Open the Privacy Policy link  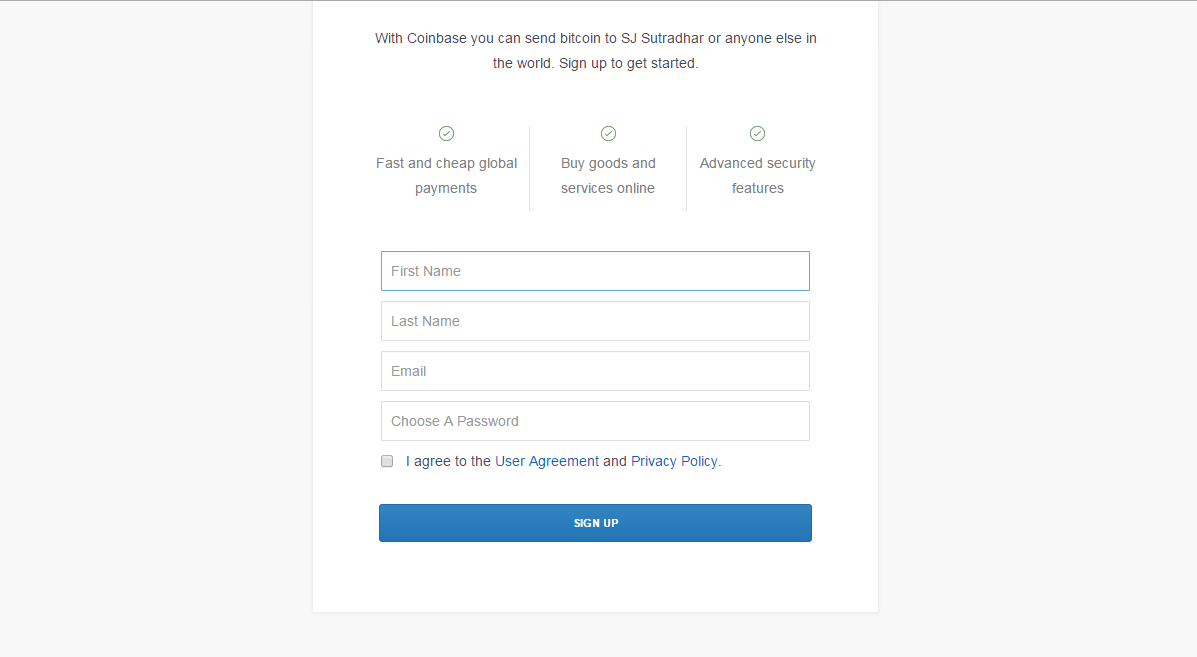click(x=674, y=461)
